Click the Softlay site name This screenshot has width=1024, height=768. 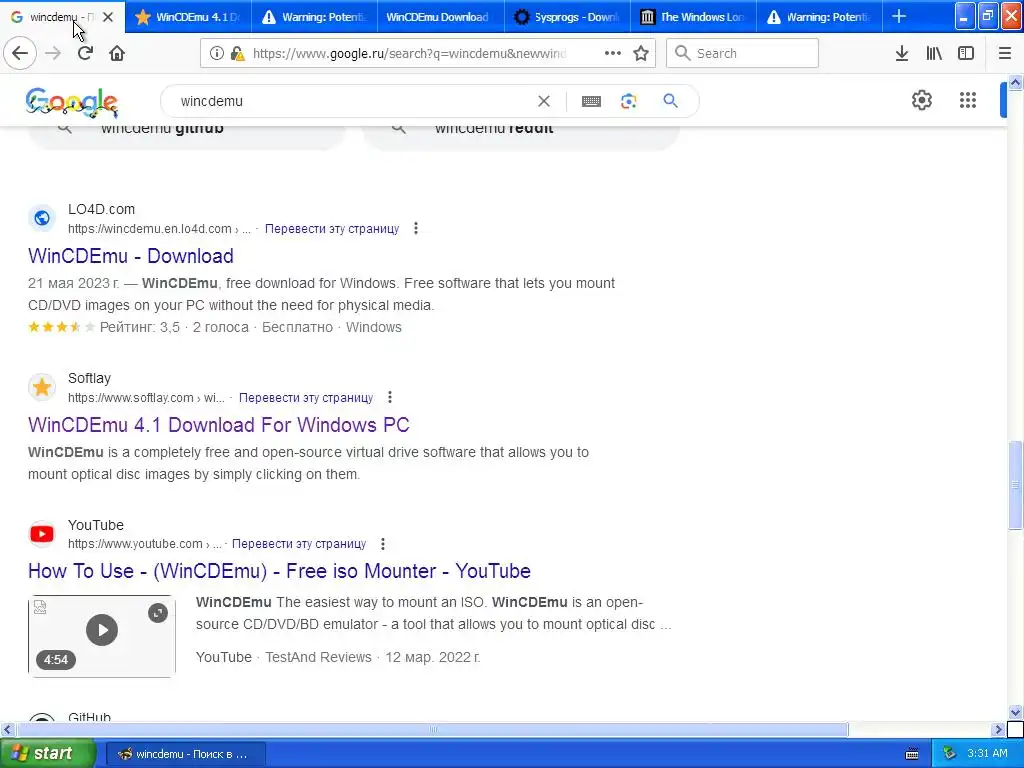pyautogui.click(x=89, y=378)
